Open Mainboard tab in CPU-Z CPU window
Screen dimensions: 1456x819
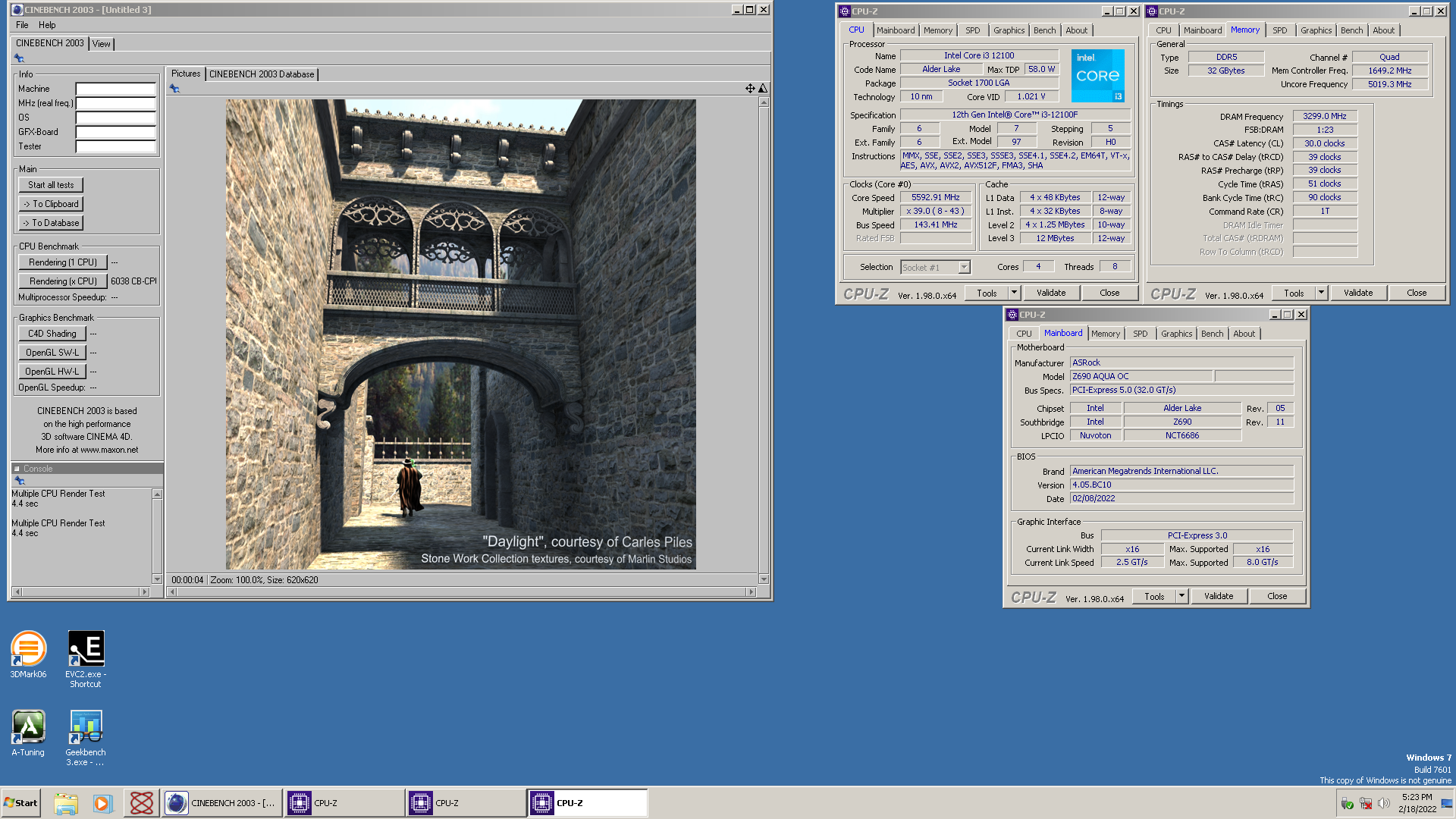896,30
